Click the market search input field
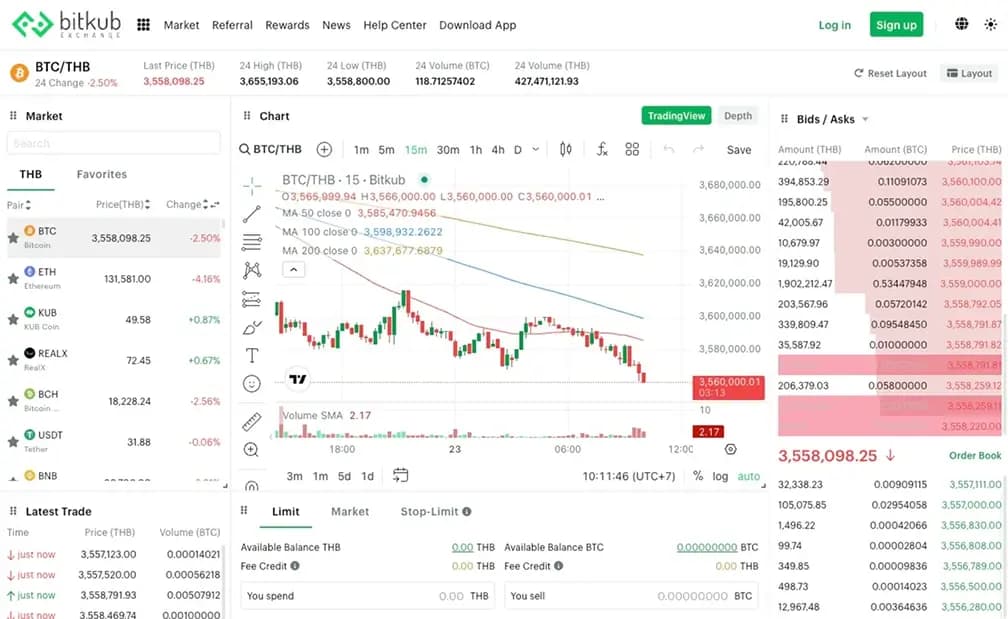Image resolution: width=1008 pixels, height=619 pixels. (x=113, y=143)
